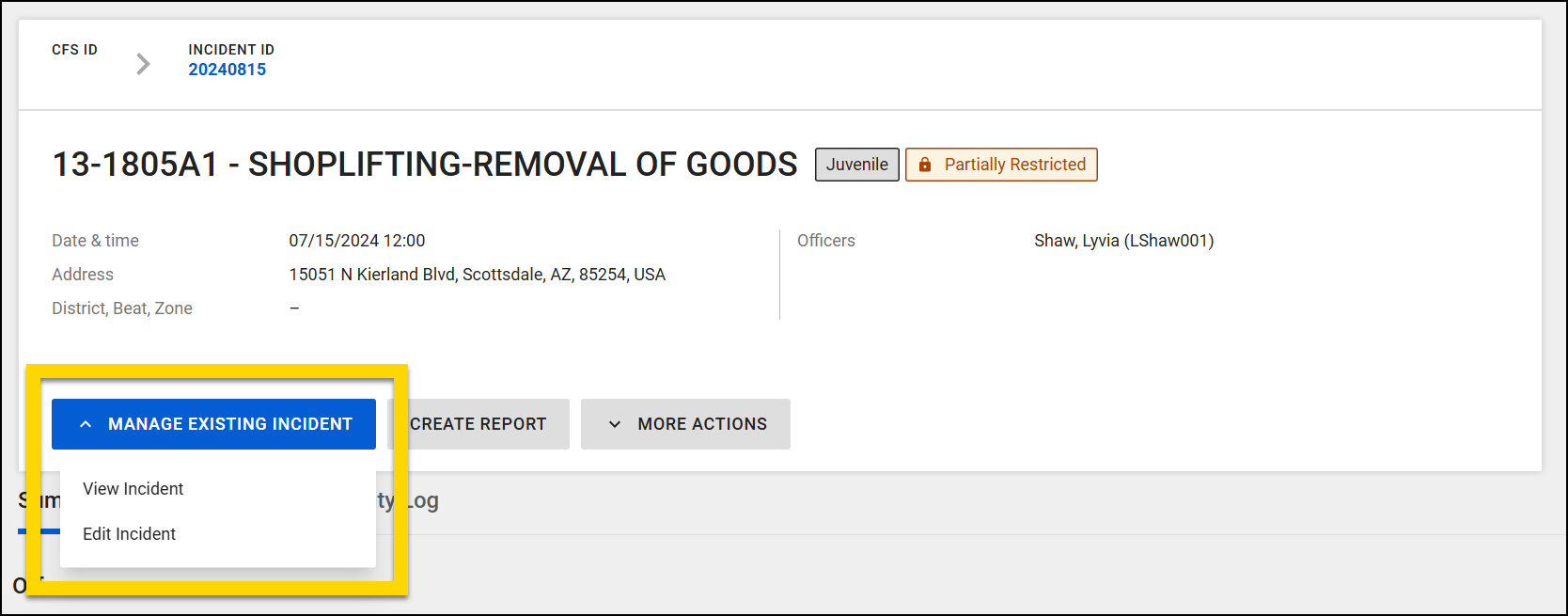The height and width of the screenshot is (616, 1568).
Task: Open incident ID 20240815 link
Action: 227,70
